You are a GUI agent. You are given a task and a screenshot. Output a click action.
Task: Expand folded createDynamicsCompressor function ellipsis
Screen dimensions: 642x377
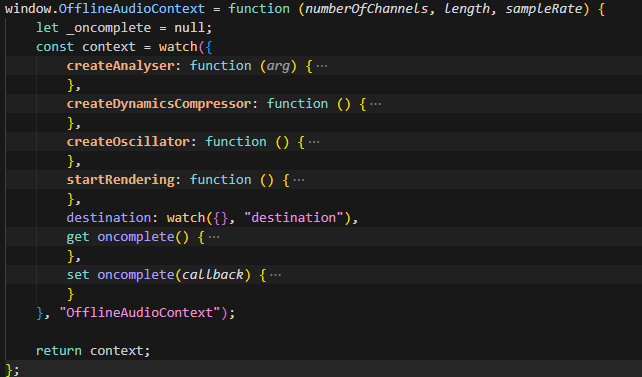(x=375, y=104)
